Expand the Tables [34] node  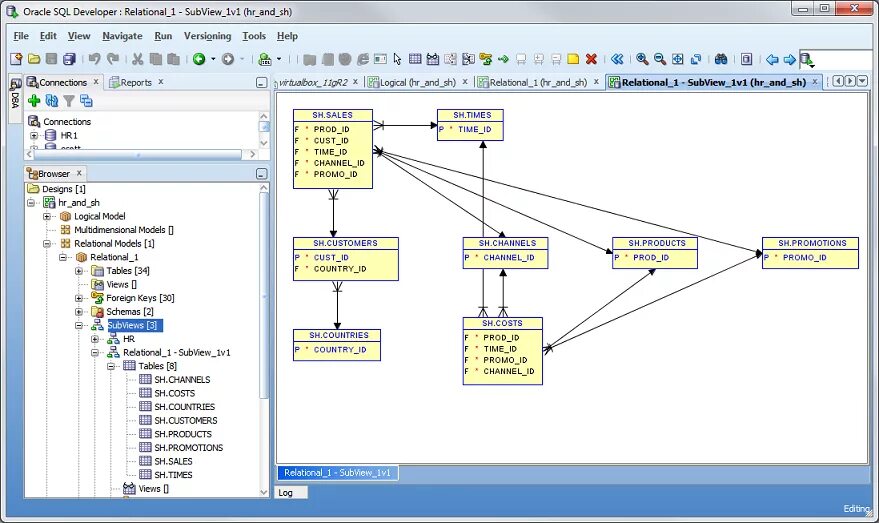click(x=79, y=271)
